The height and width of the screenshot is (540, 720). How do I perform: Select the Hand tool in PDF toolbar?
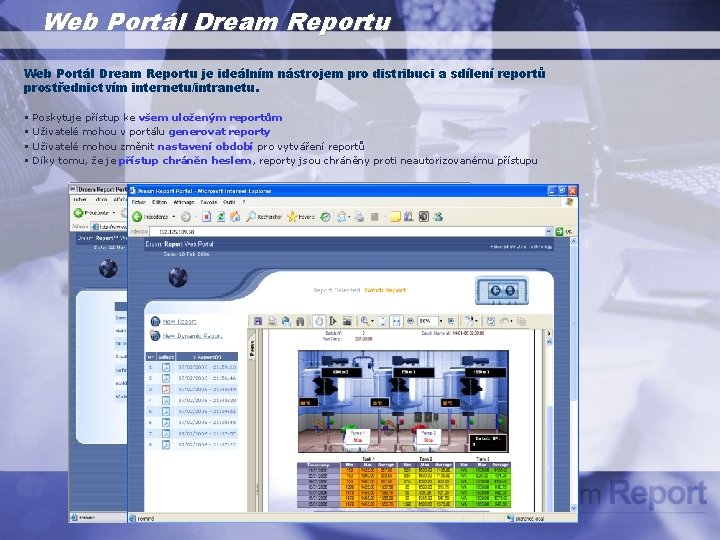pyautogui.click(x=319, y=321)
